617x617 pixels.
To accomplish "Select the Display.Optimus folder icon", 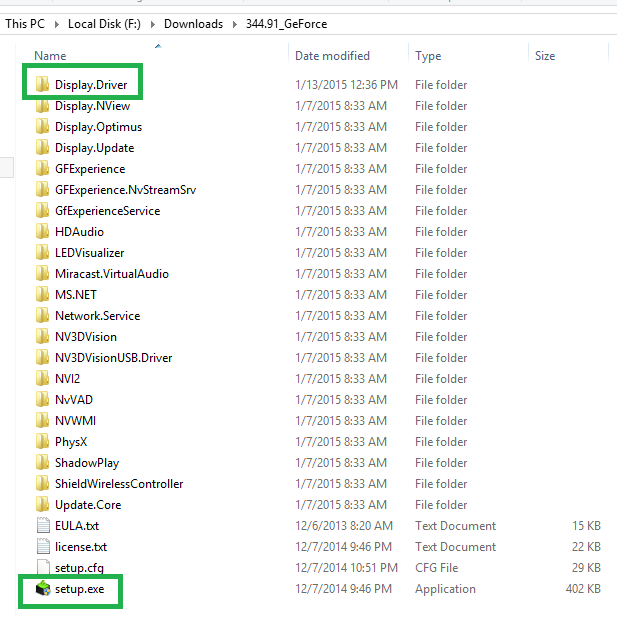I will coord(42,126).
